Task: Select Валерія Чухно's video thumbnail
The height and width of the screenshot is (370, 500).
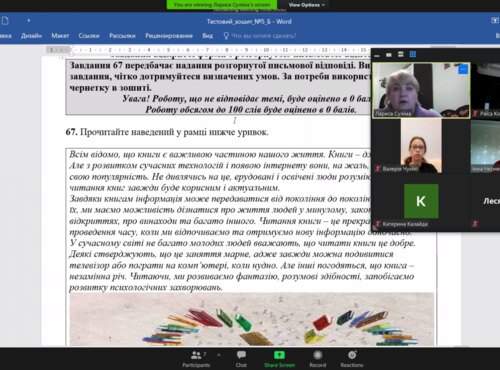Action: tap(421, 146)
